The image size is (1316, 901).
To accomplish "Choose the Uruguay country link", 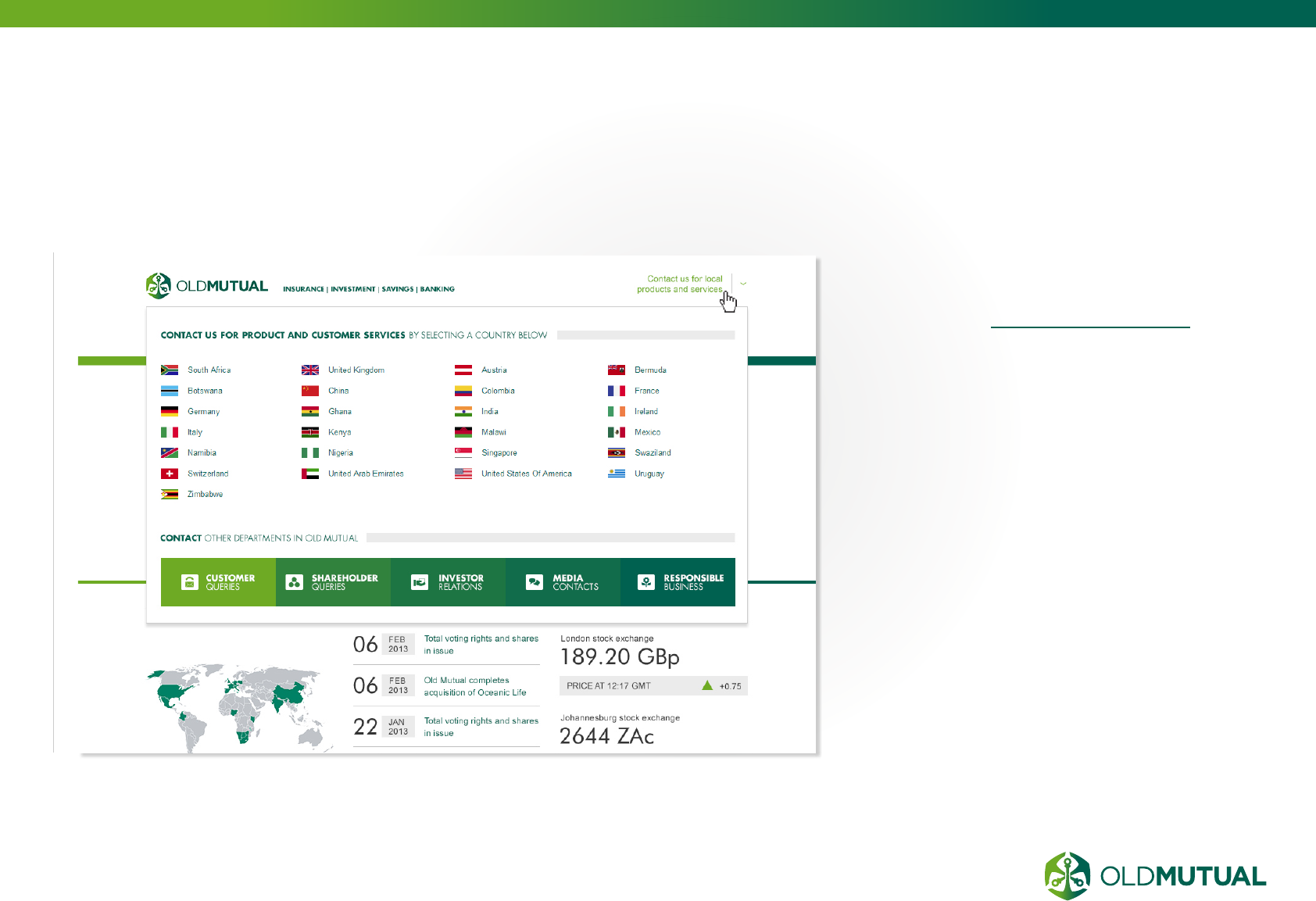I will tap(649, 474).
